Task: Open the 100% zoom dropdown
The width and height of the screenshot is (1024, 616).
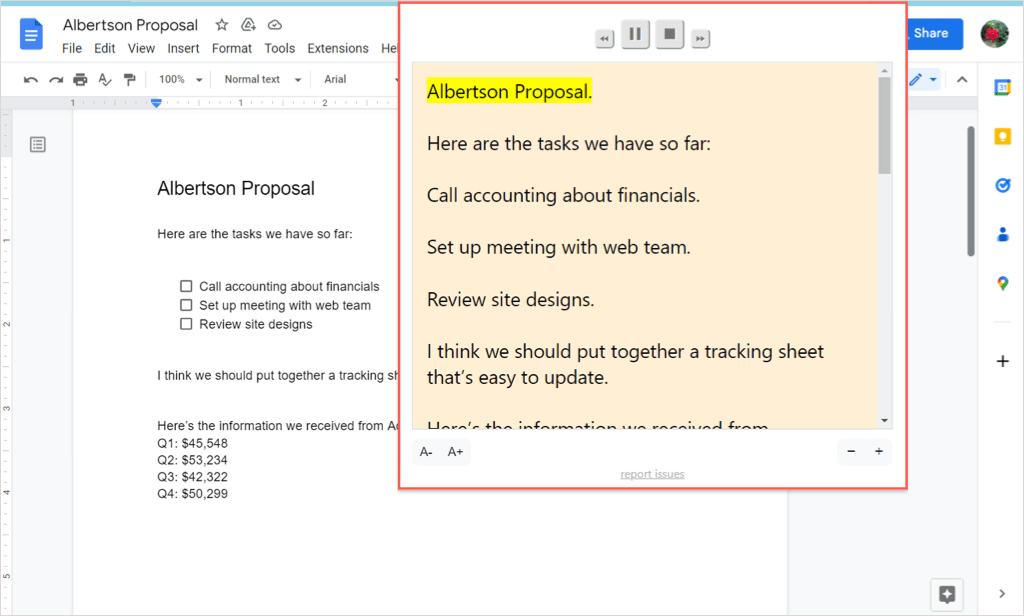Action: point(181,80)
